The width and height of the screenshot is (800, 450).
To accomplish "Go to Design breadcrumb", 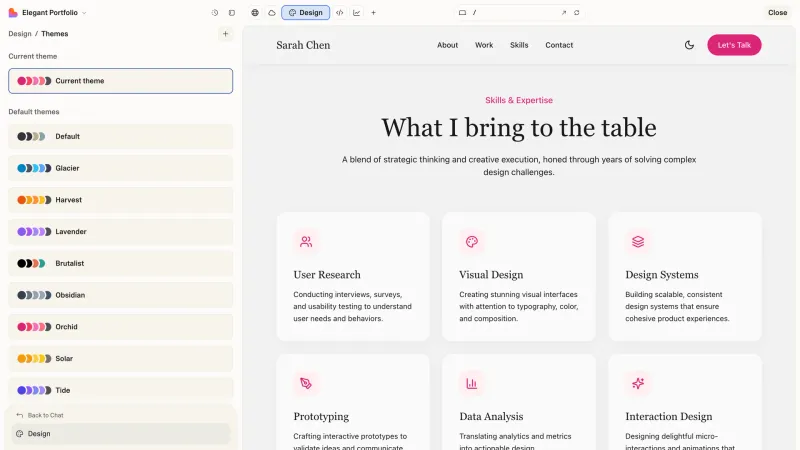I will tap(20, 34).
